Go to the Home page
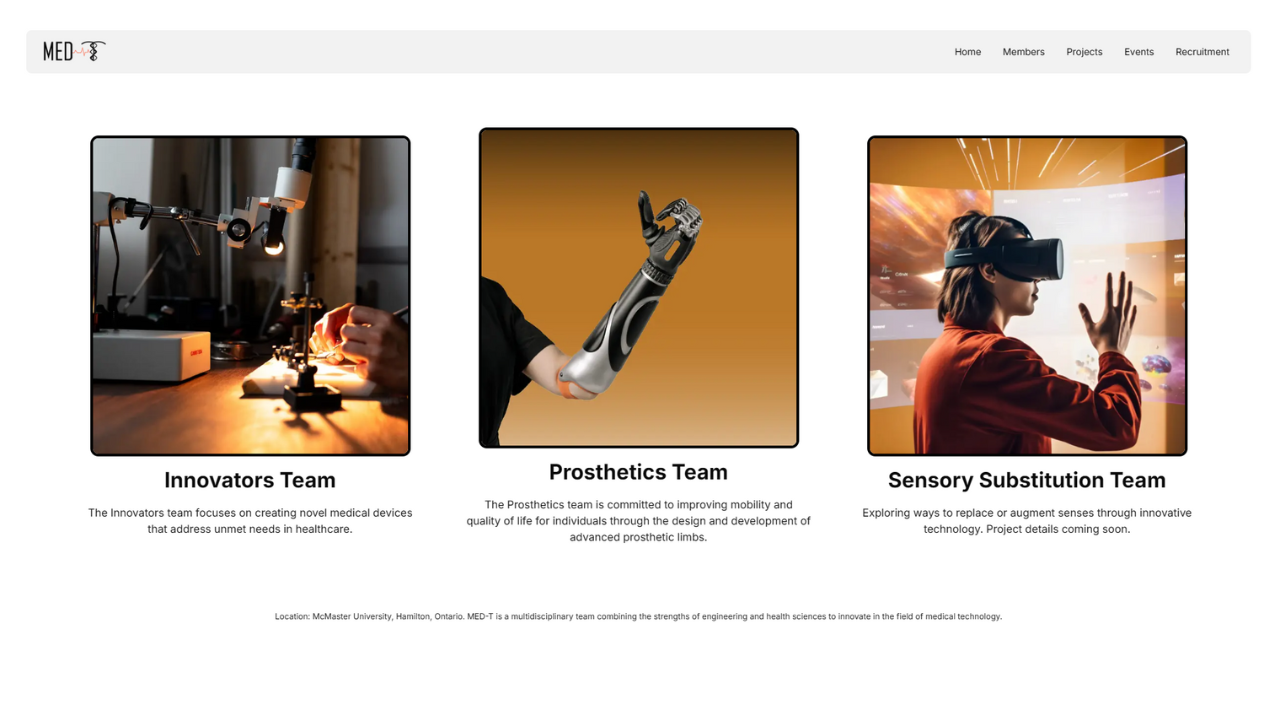Viewport: 1280px width, 720px height. click(x=967, y=52)
